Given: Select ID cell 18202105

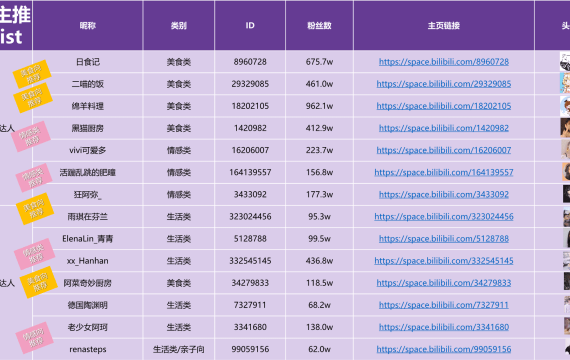Looking at the screenshot, I should (250, 106).
